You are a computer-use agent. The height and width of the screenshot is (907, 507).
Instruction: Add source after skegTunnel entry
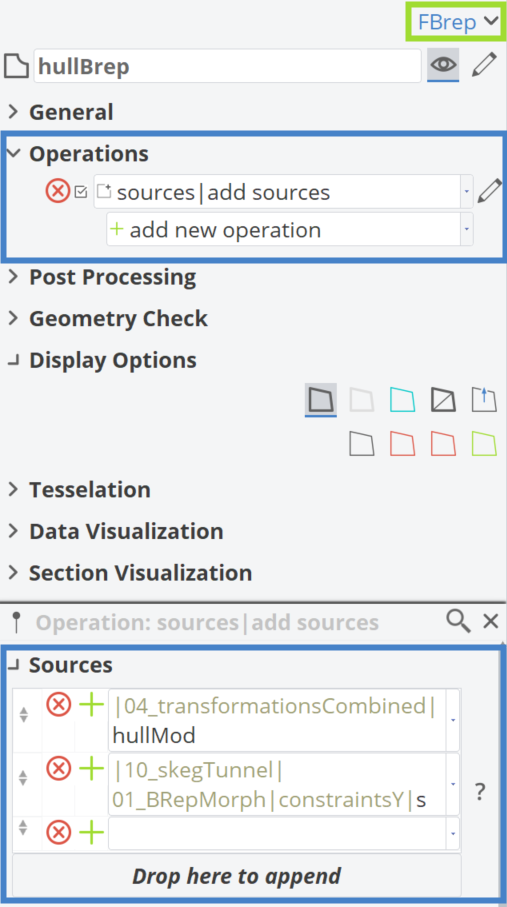91,769
